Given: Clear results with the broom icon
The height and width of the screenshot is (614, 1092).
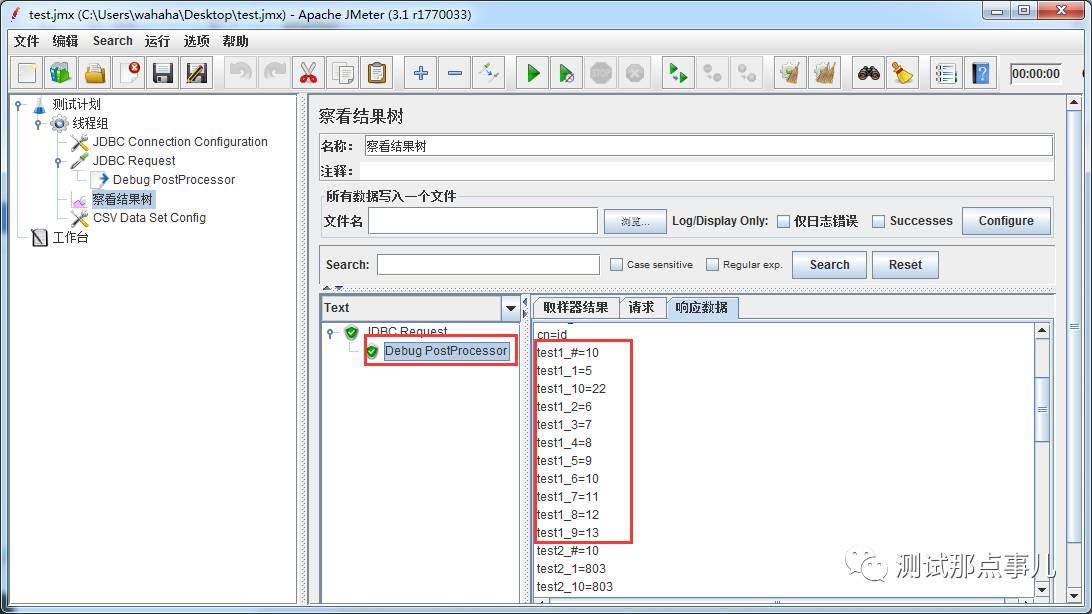Looking at the screenshot, I should 790,73.
